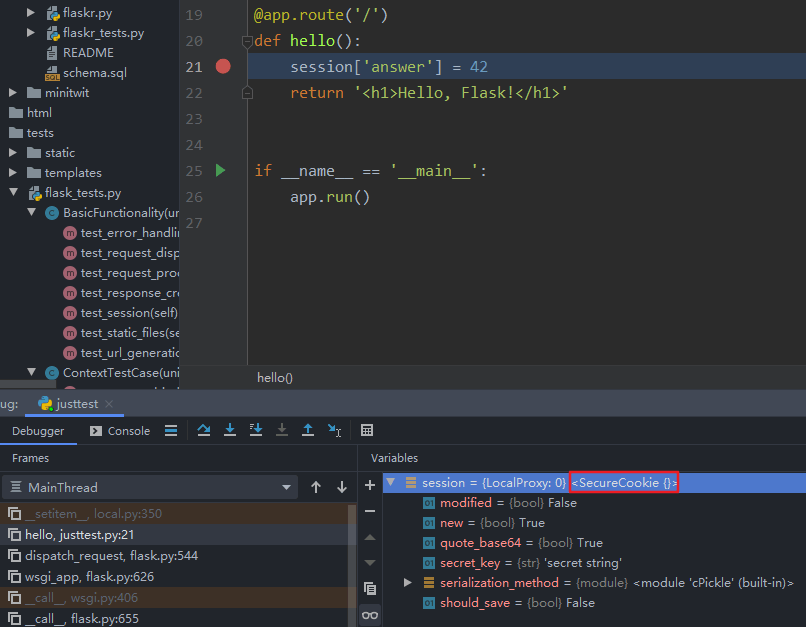This screenshot has height=627, width=806.
Task: Collapse the session variable node
Action: 391,482
